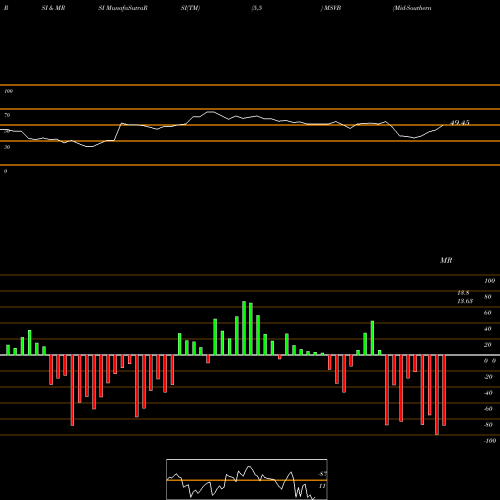Click the MR axis label 60
Screen dimensions: 500x500
[488, 313]
